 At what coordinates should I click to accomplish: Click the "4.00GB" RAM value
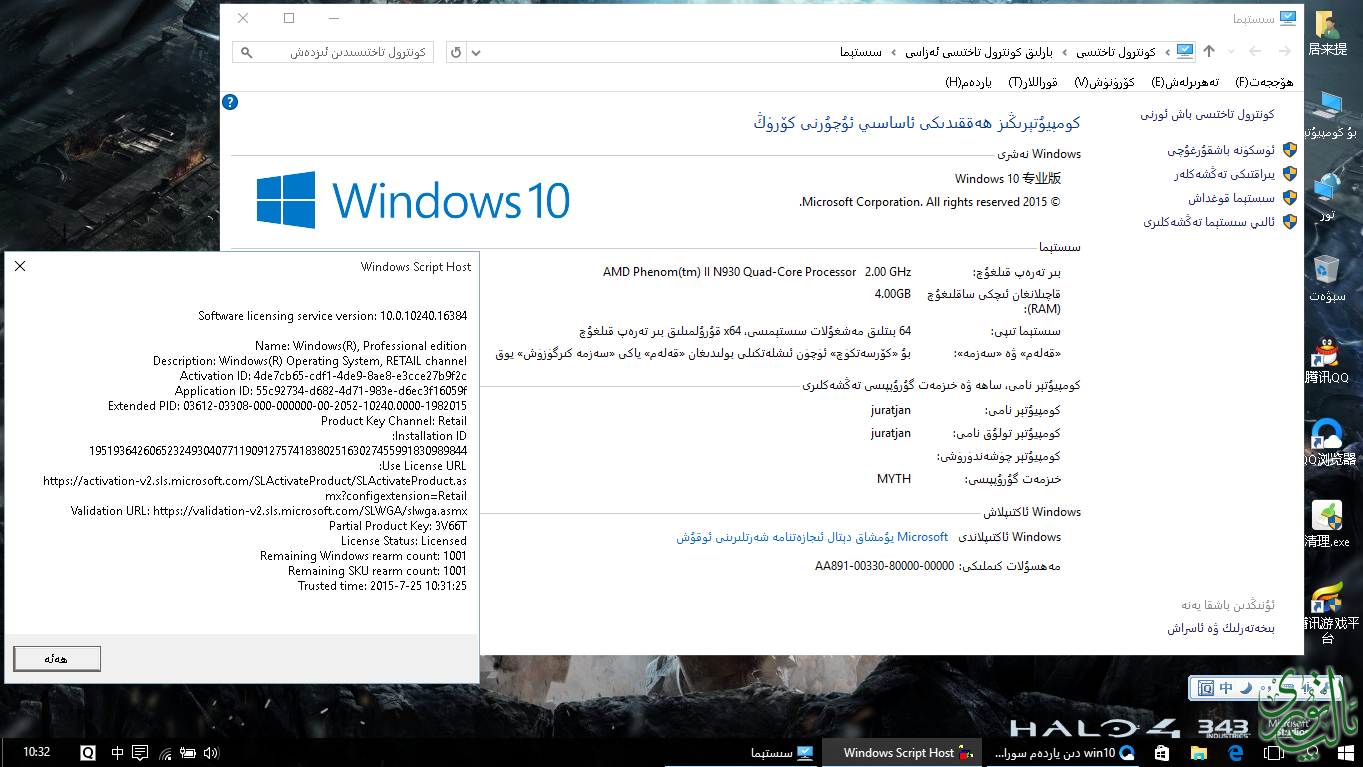[x=893, y=294]
